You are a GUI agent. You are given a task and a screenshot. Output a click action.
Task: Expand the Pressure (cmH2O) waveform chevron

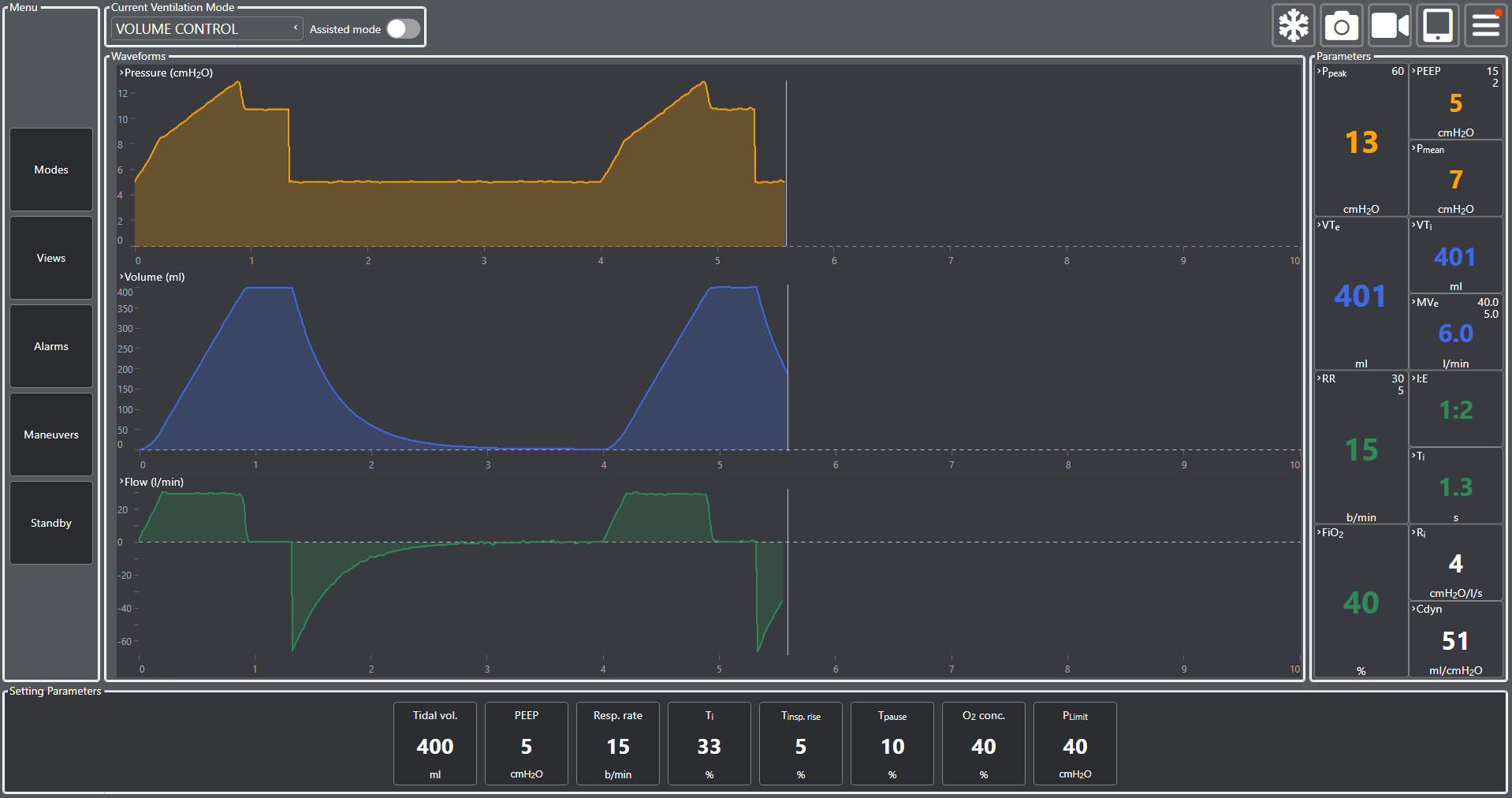(x=121, y=73)
